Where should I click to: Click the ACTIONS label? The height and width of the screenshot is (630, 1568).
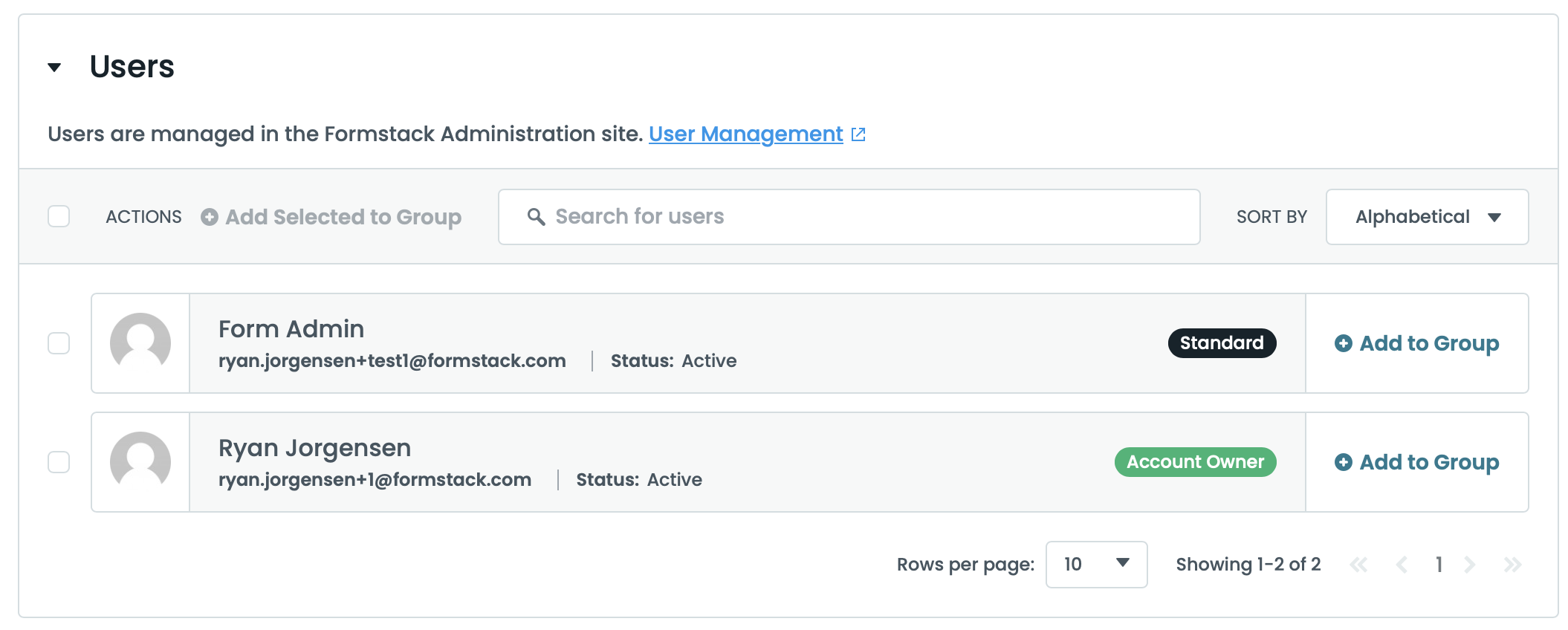coord(143,217)
